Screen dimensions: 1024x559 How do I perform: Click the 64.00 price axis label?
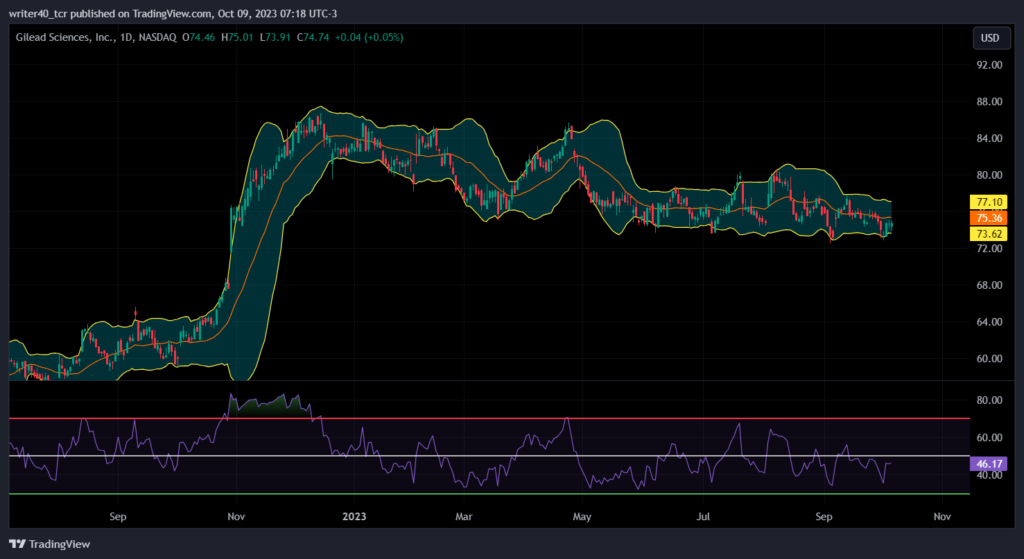tap(989, 321)
